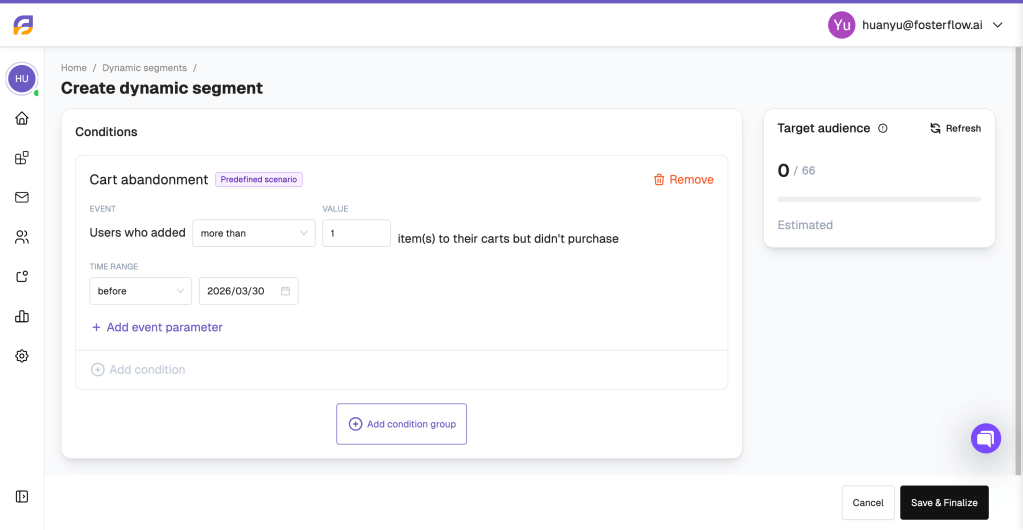The height and width of the screenshot is (530, 1023).
Task: Expand the 'more than' operator dropdown
Action: click(x=254, y=233)
